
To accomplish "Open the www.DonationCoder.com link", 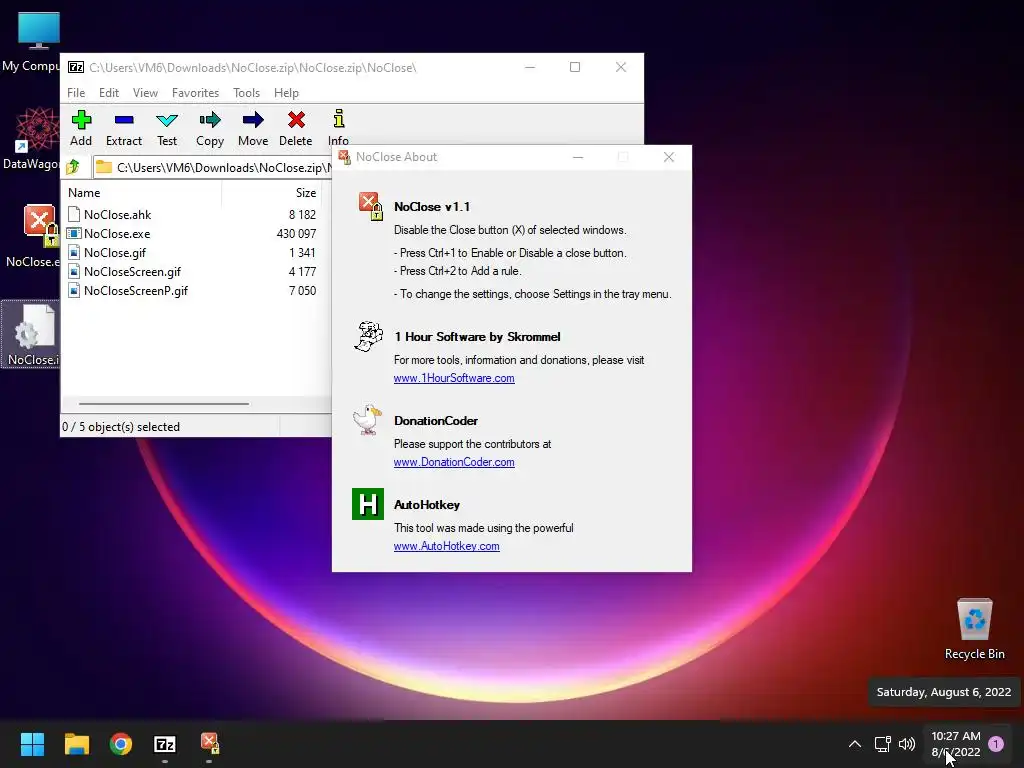I will [454, 462].
